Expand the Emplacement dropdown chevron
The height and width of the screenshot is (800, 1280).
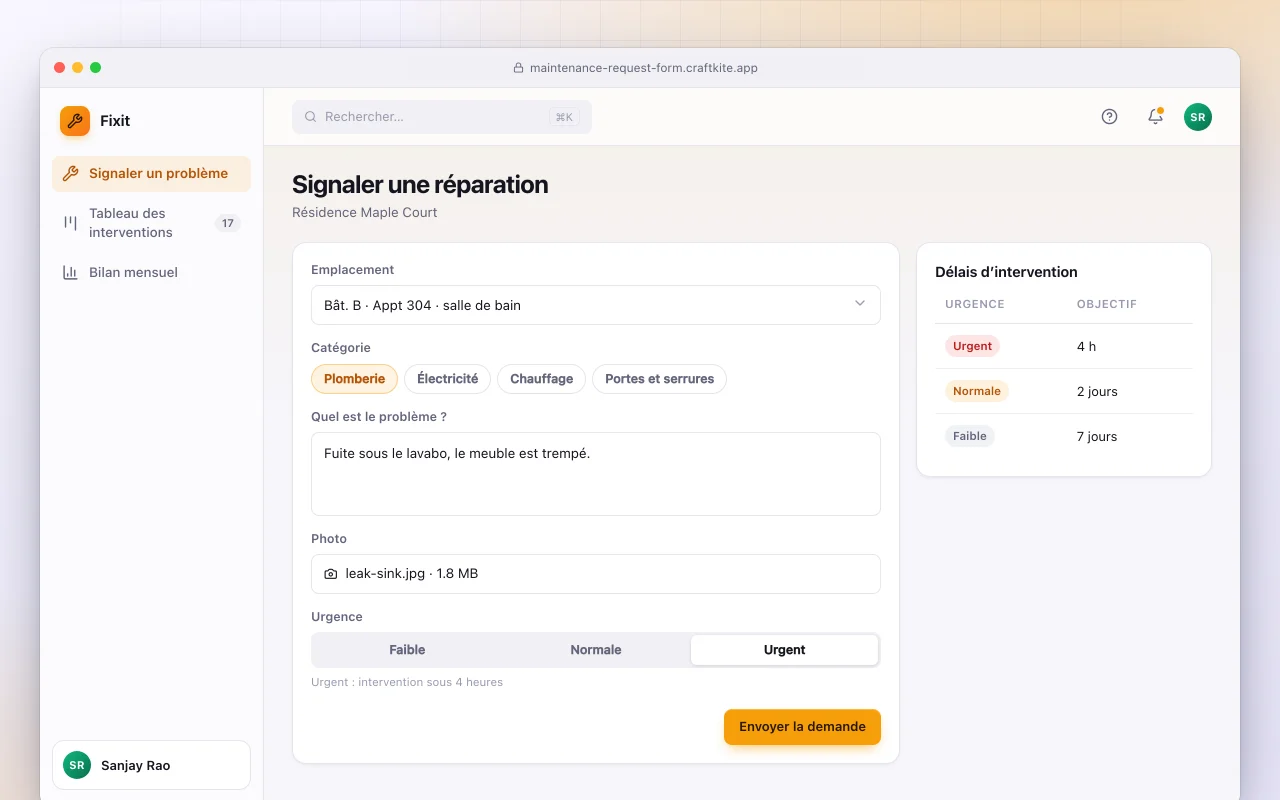(859, 304)
